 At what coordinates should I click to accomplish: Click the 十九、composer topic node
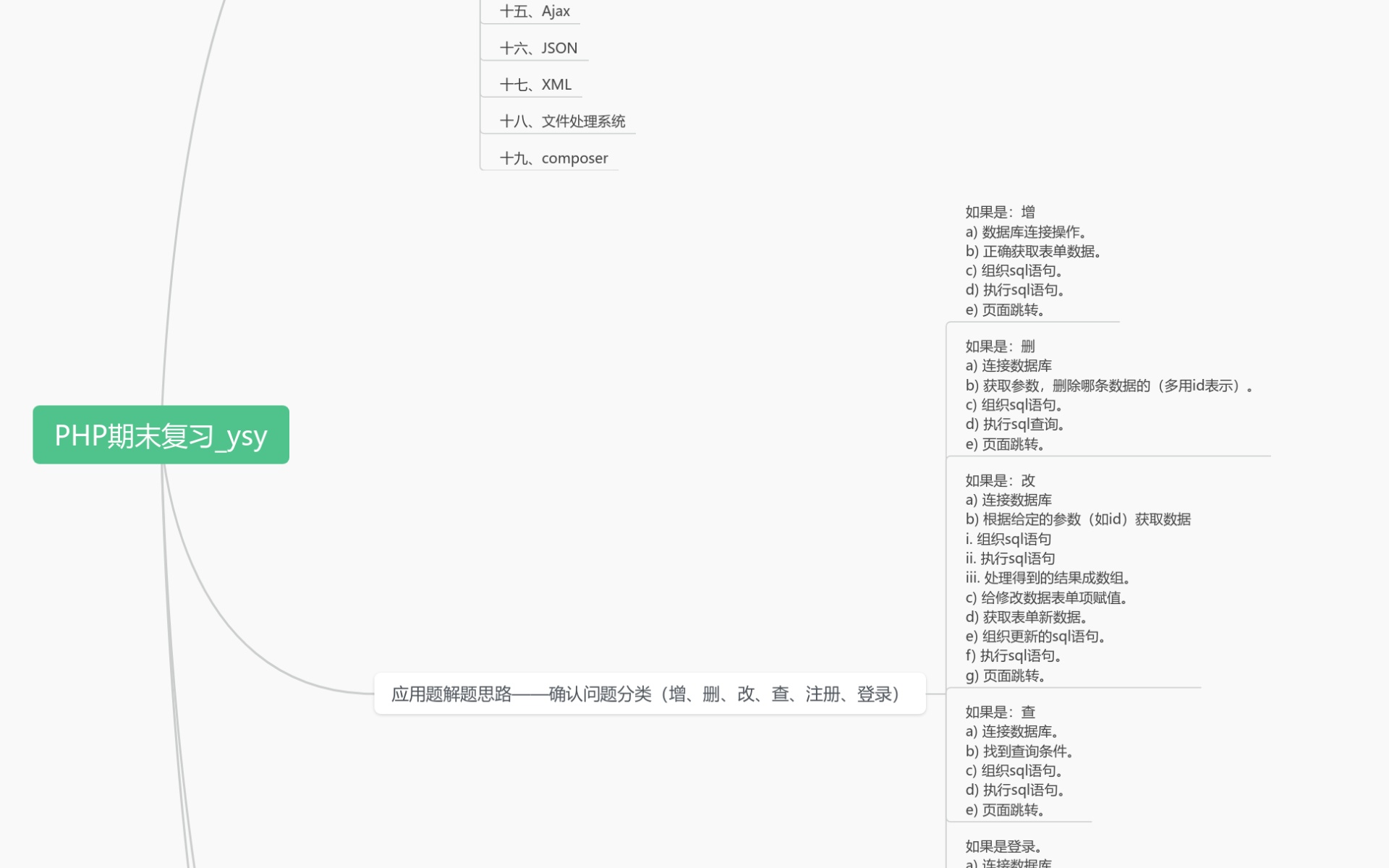tap(553, 158)
